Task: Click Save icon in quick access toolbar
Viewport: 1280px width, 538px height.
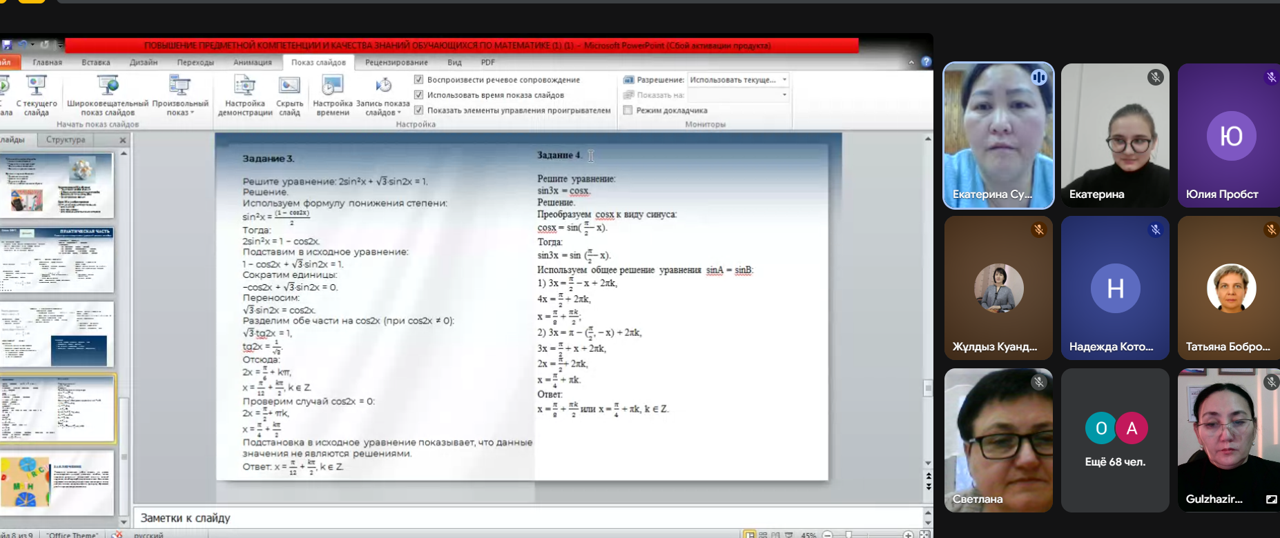Action: [7, 45]
